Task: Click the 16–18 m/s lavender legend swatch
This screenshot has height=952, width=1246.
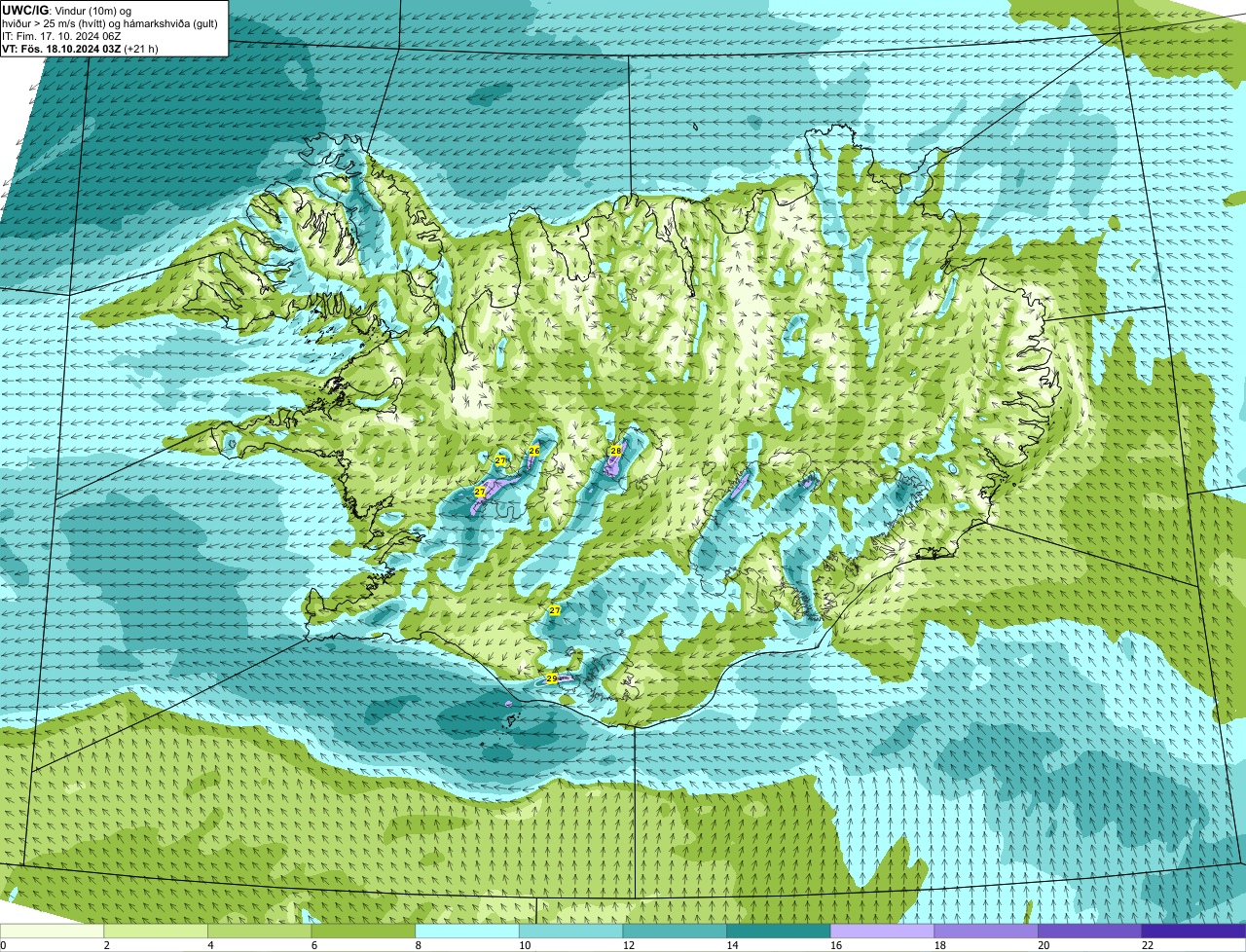Action: tap(882, 931)
